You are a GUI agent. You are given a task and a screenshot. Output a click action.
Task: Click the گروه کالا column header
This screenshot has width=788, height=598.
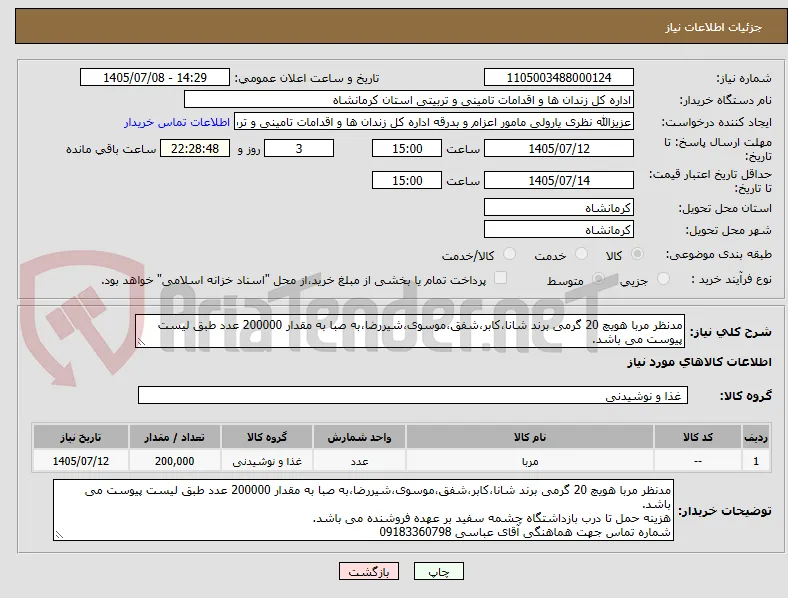pyautogui.click(x=267, y=437)
